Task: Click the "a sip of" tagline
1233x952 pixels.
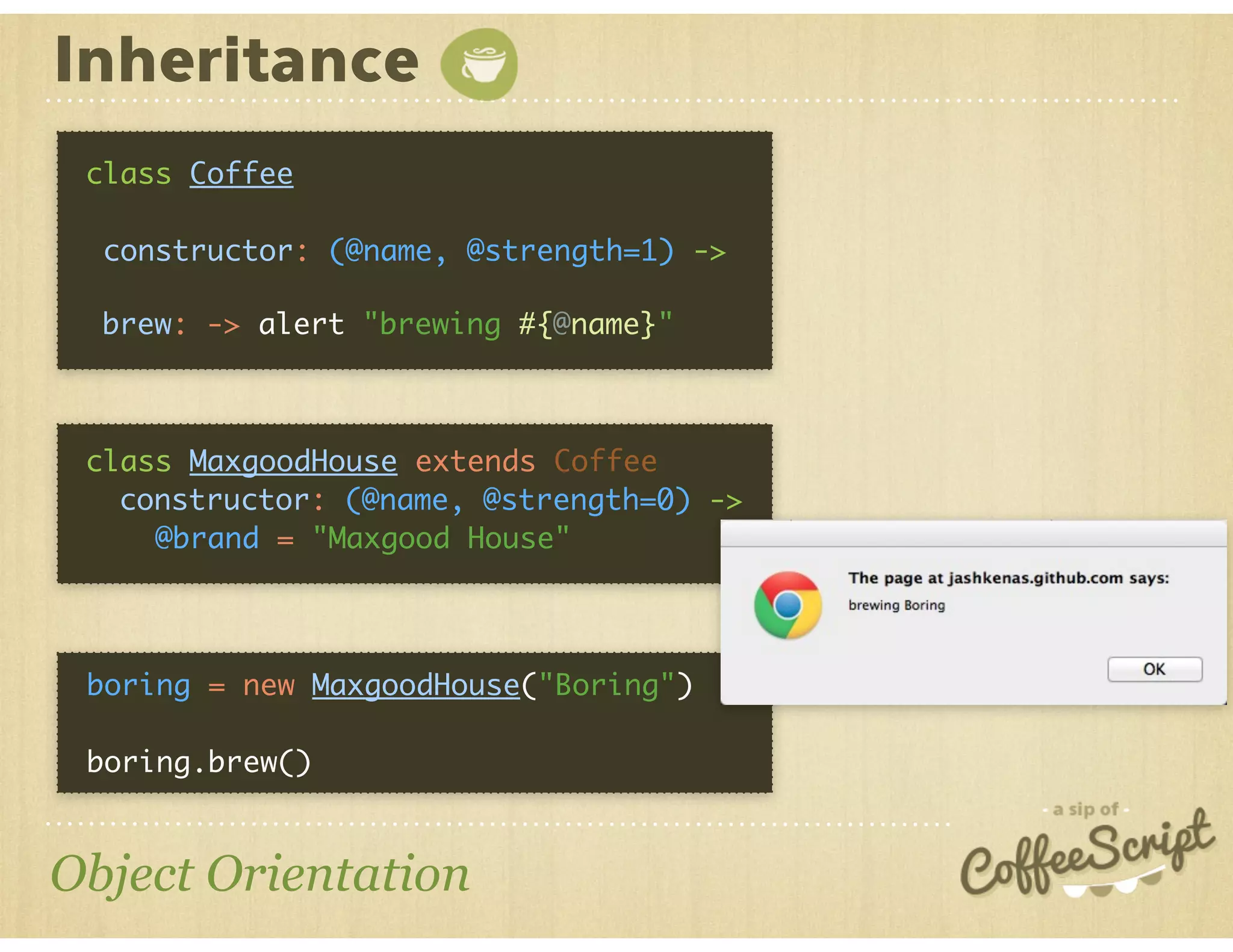Action: pos(1085,809)
